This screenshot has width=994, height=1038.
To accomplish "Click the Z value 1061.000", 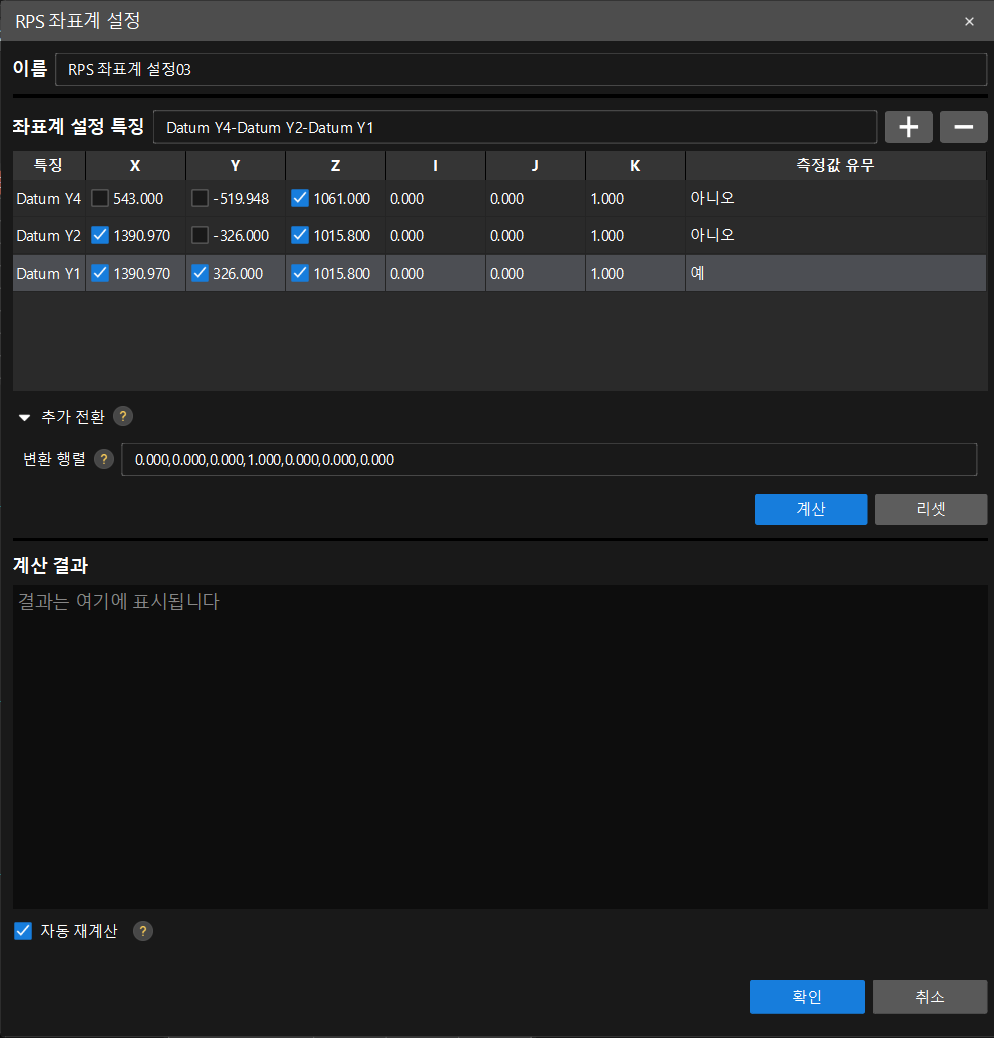I will click(341, 199).
